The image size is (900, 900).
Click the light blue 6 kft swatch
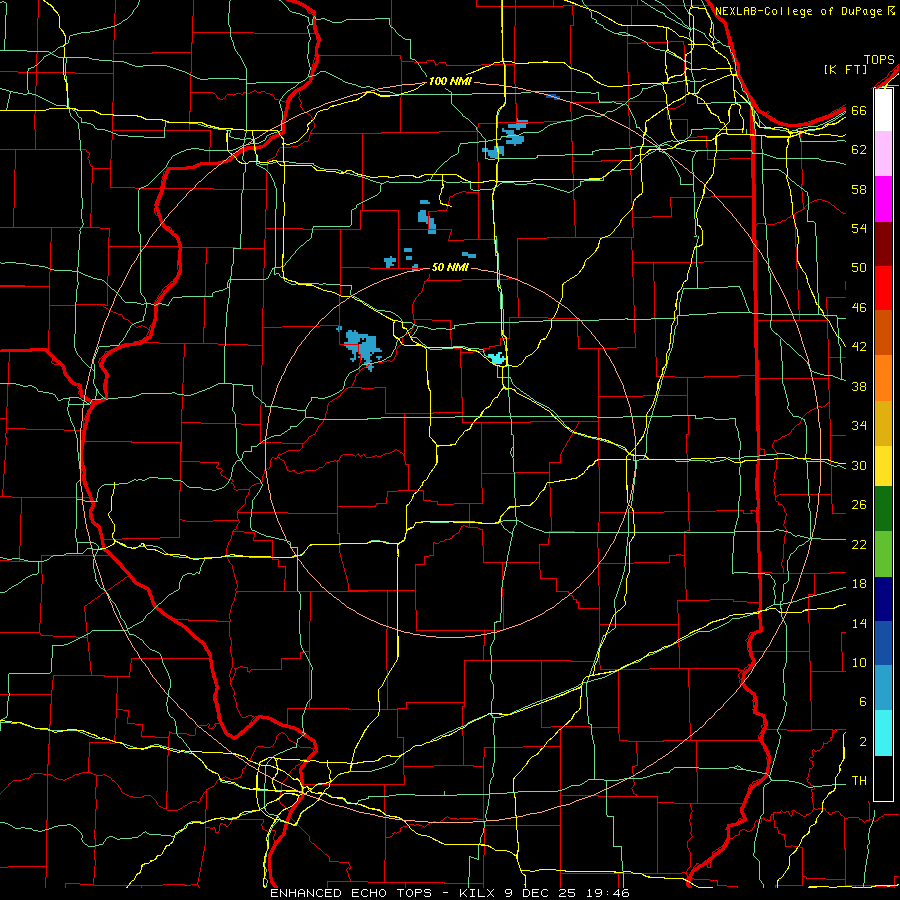click(883, 688)
